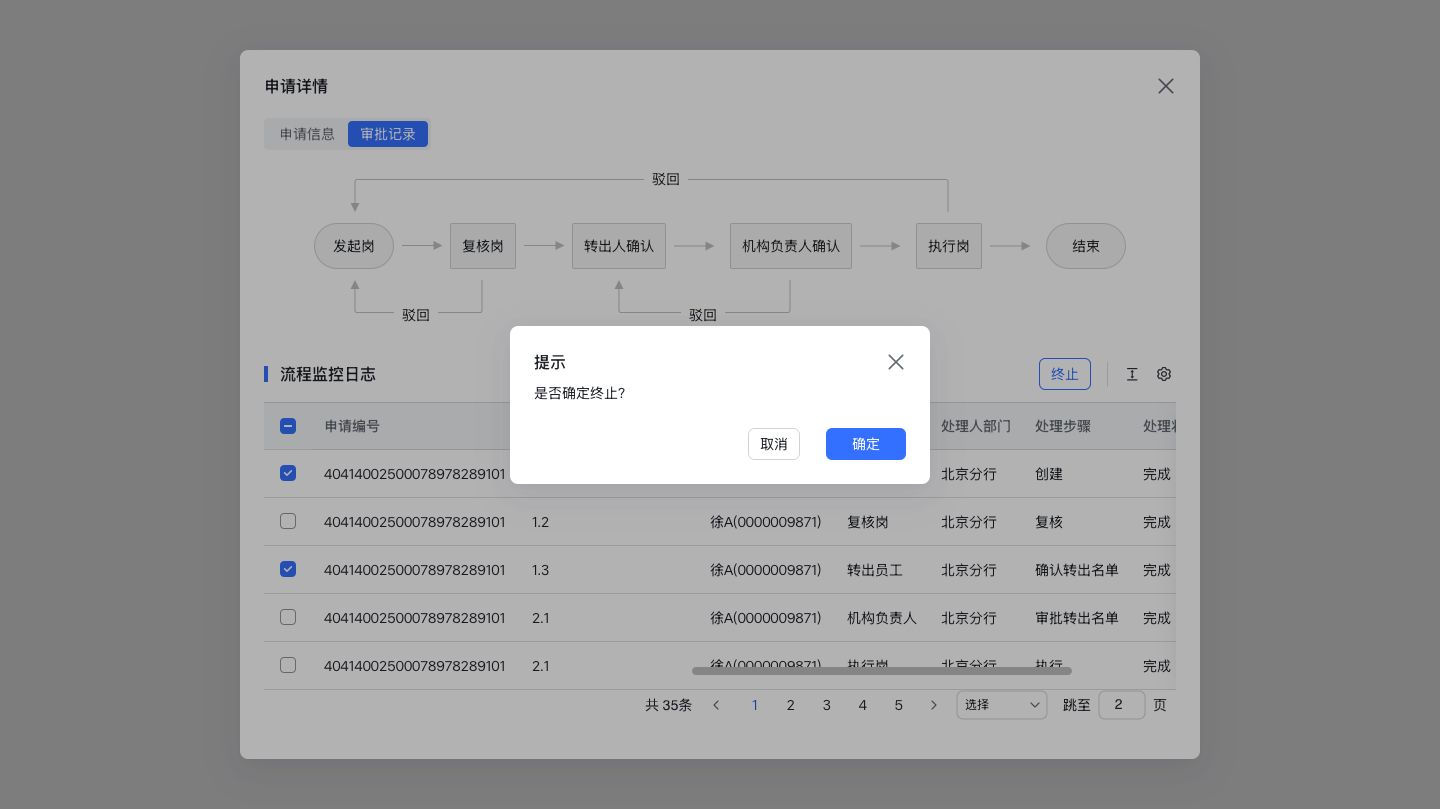The image size is (1440, 809).
Task: Click the row height adjustment icon
Action: (x=1132, y=374)
